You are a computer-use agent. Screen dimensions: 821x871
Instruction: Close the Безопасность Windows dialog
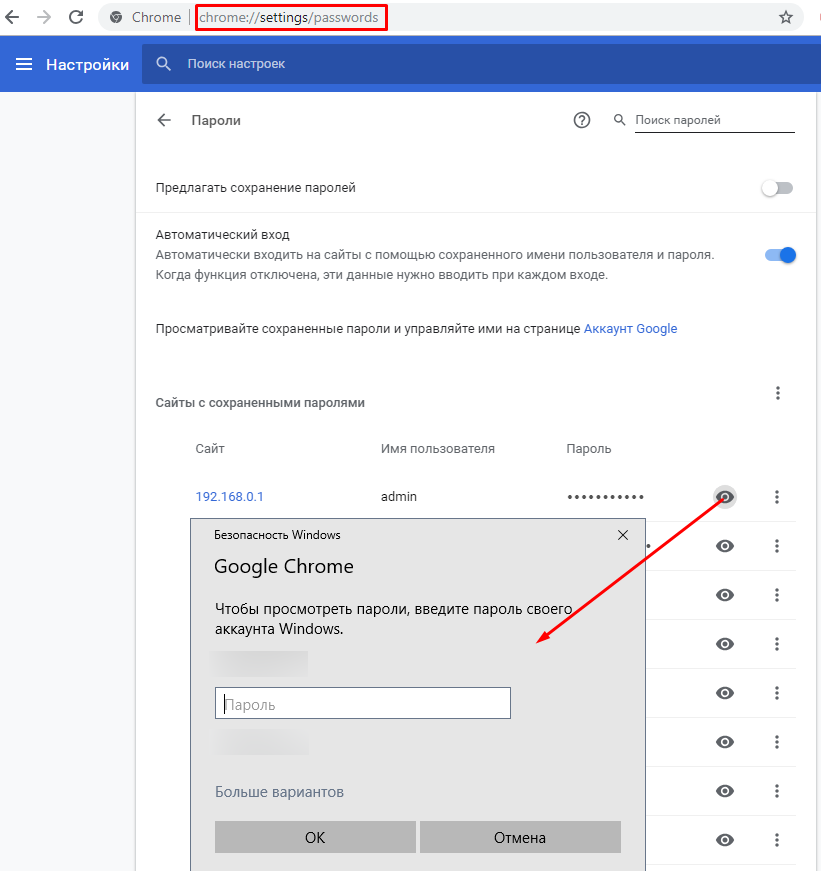click(x=623, y=535)
